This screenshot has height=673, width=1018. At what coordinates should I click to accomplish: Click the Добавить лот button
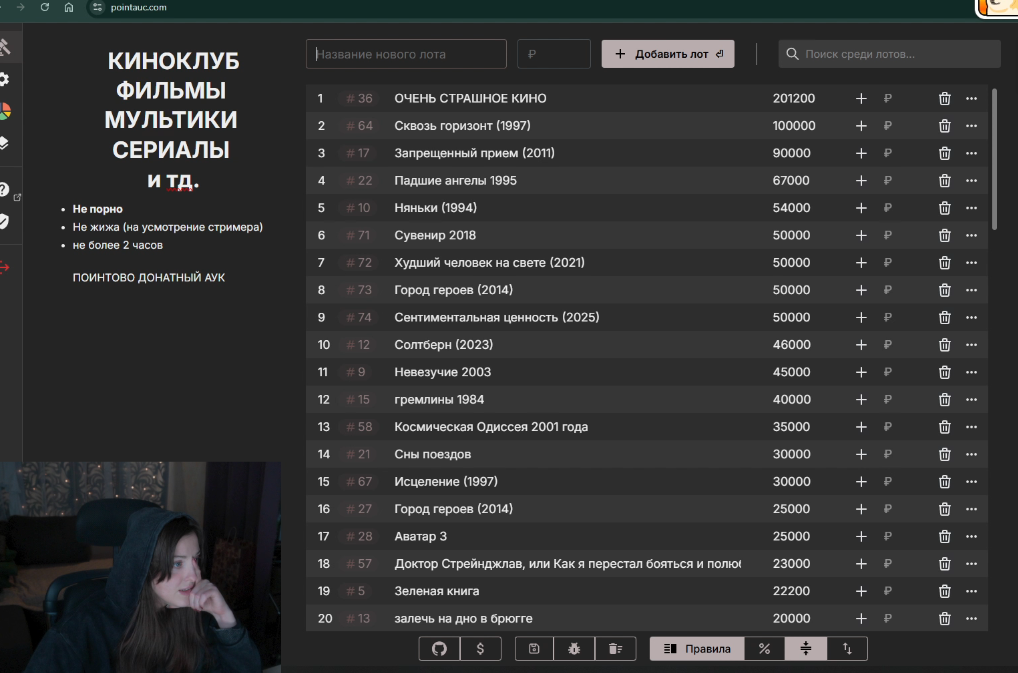(668, 54)
